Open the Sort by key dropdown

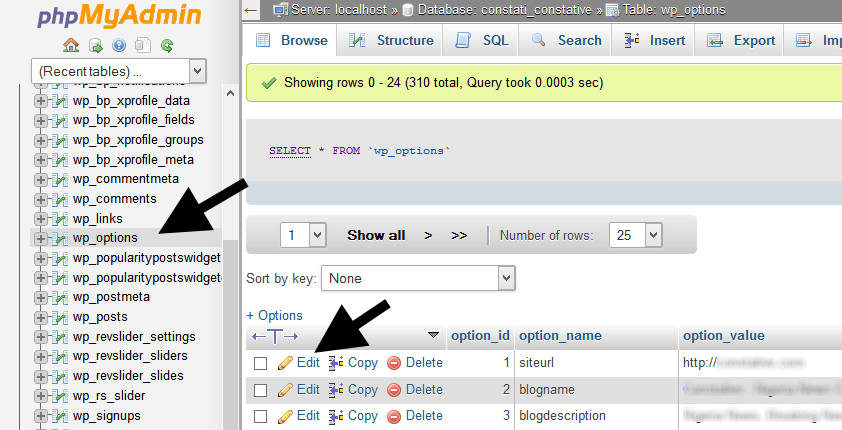coord(418,278)
